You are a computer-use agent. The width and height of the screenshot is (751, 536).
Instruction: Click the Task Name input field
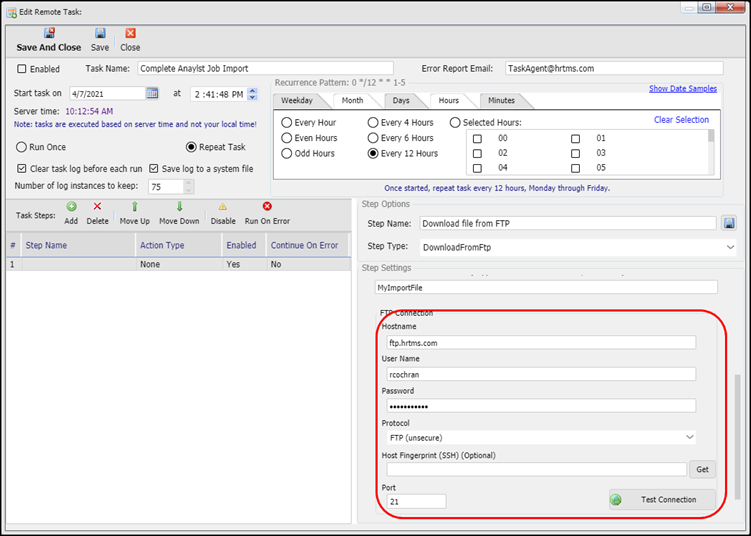(x=266, y=68)
